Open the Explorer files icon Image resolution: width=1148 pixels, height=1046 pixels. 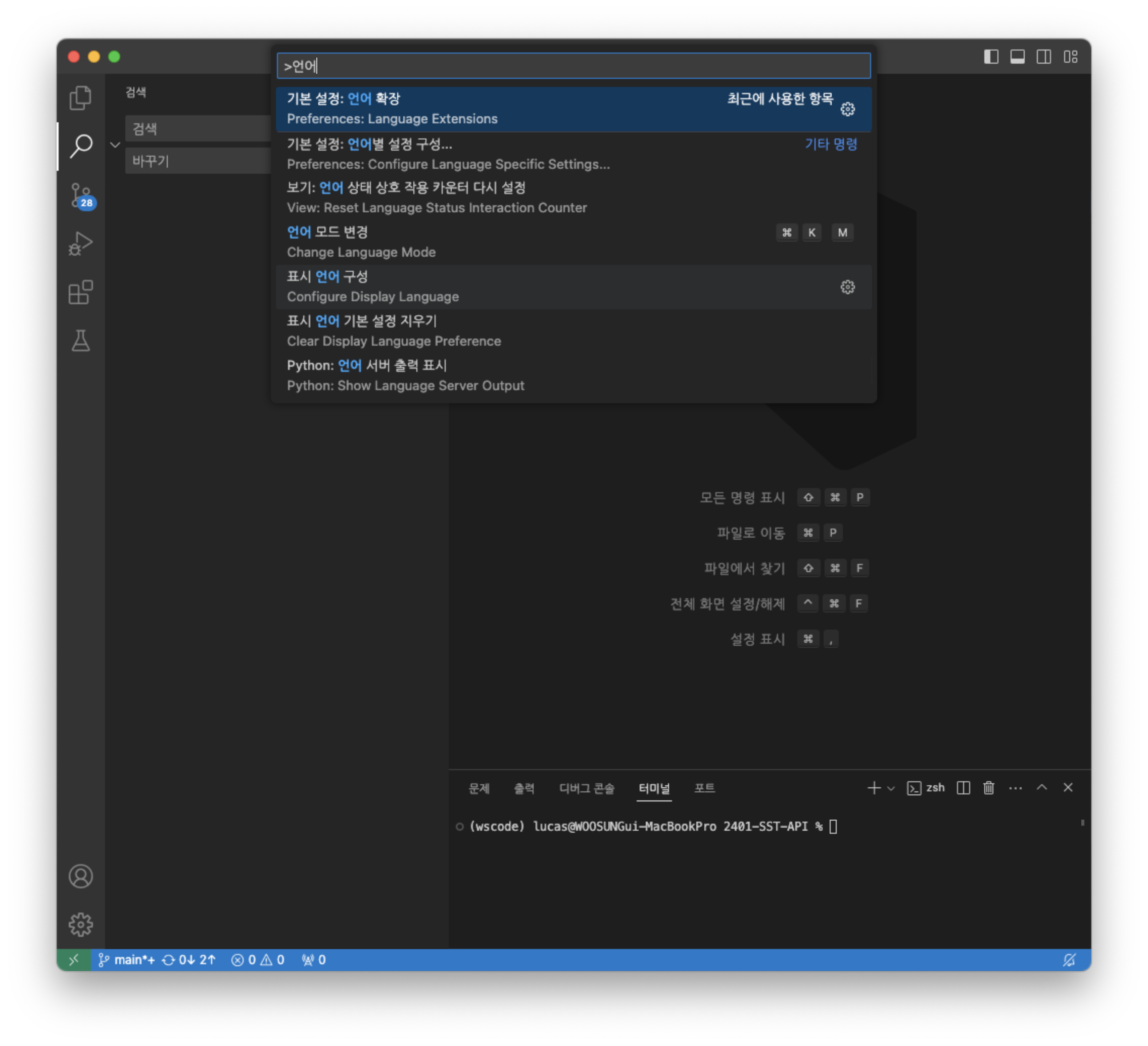pos(80,98)
